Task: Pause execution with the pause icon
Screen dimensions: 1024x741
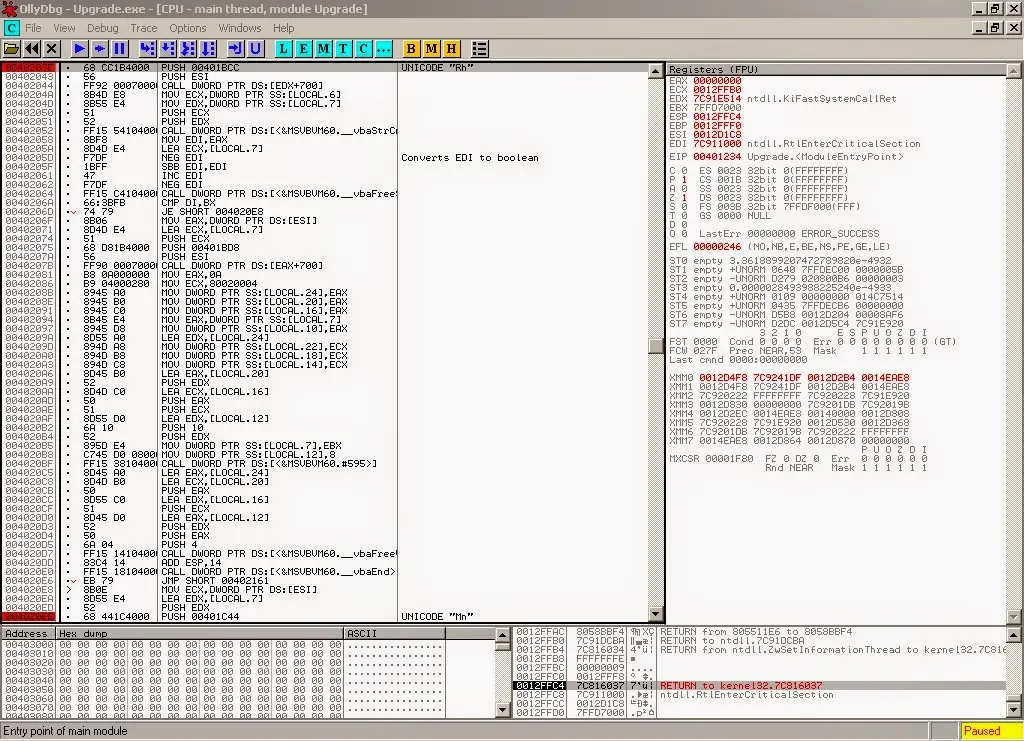Action: (x=120, y=49)
